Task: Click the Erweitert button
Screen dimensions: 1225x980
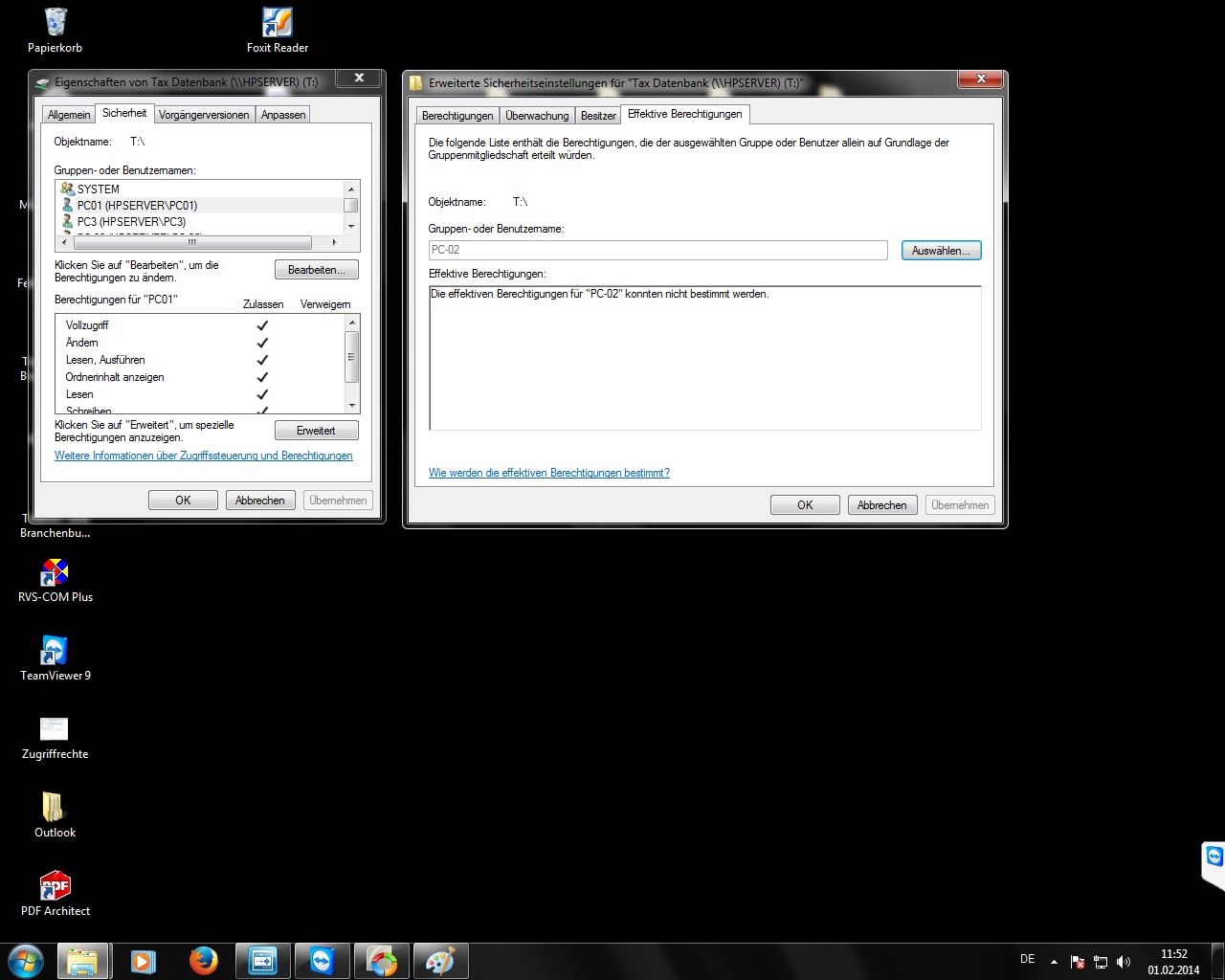Action: (317, 431)
